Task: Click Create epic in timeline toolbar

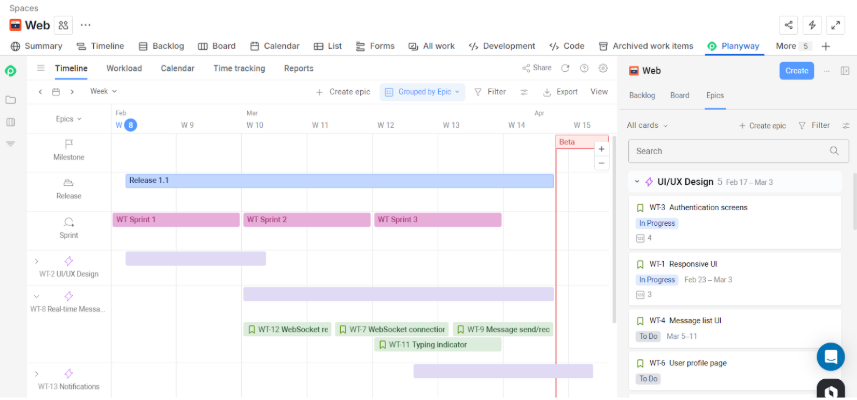Action: pyautogui.click(x=343, y=92)
